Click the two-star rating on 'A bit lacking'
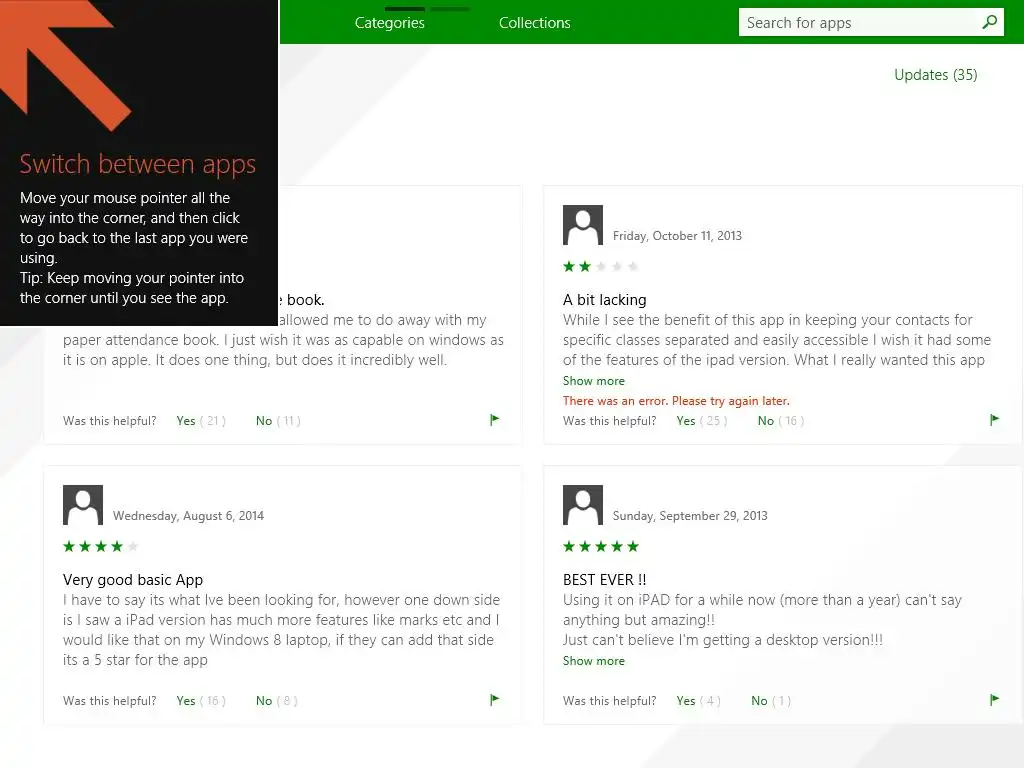The image size is (1024, 768). click(601, 266)
